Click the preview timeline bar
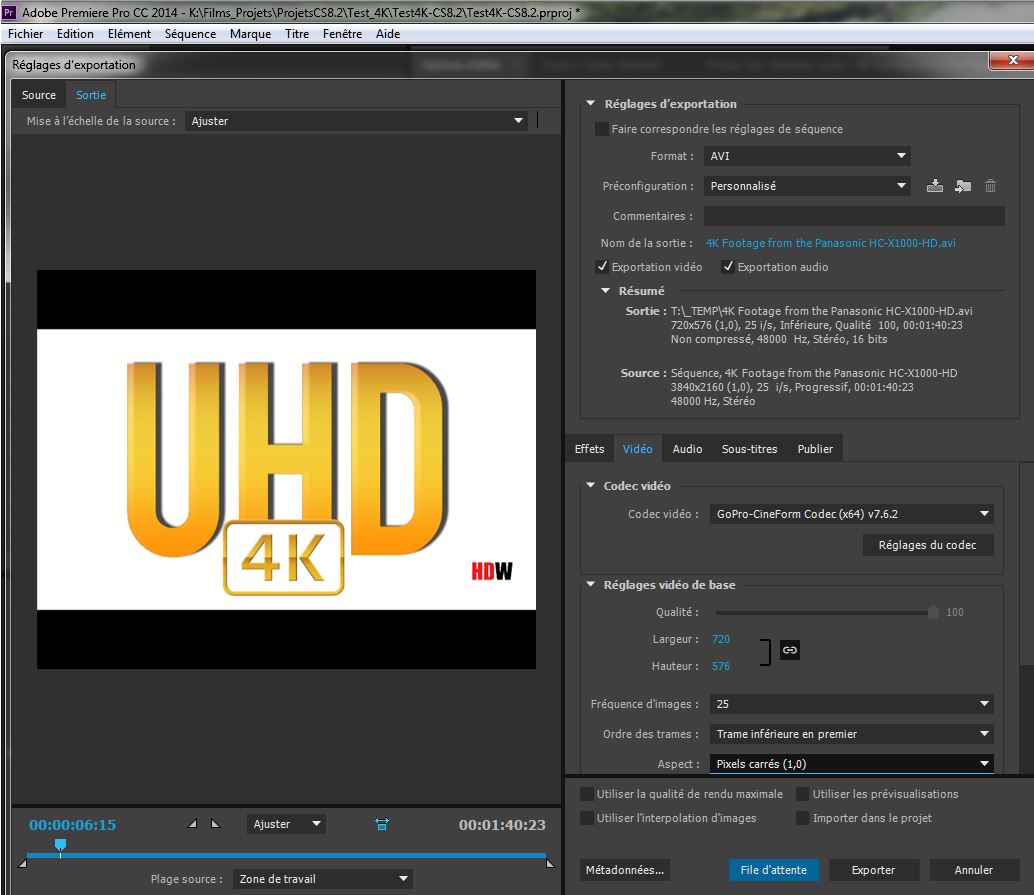The height and width of the screenshot is (895, 1034). 286,855
